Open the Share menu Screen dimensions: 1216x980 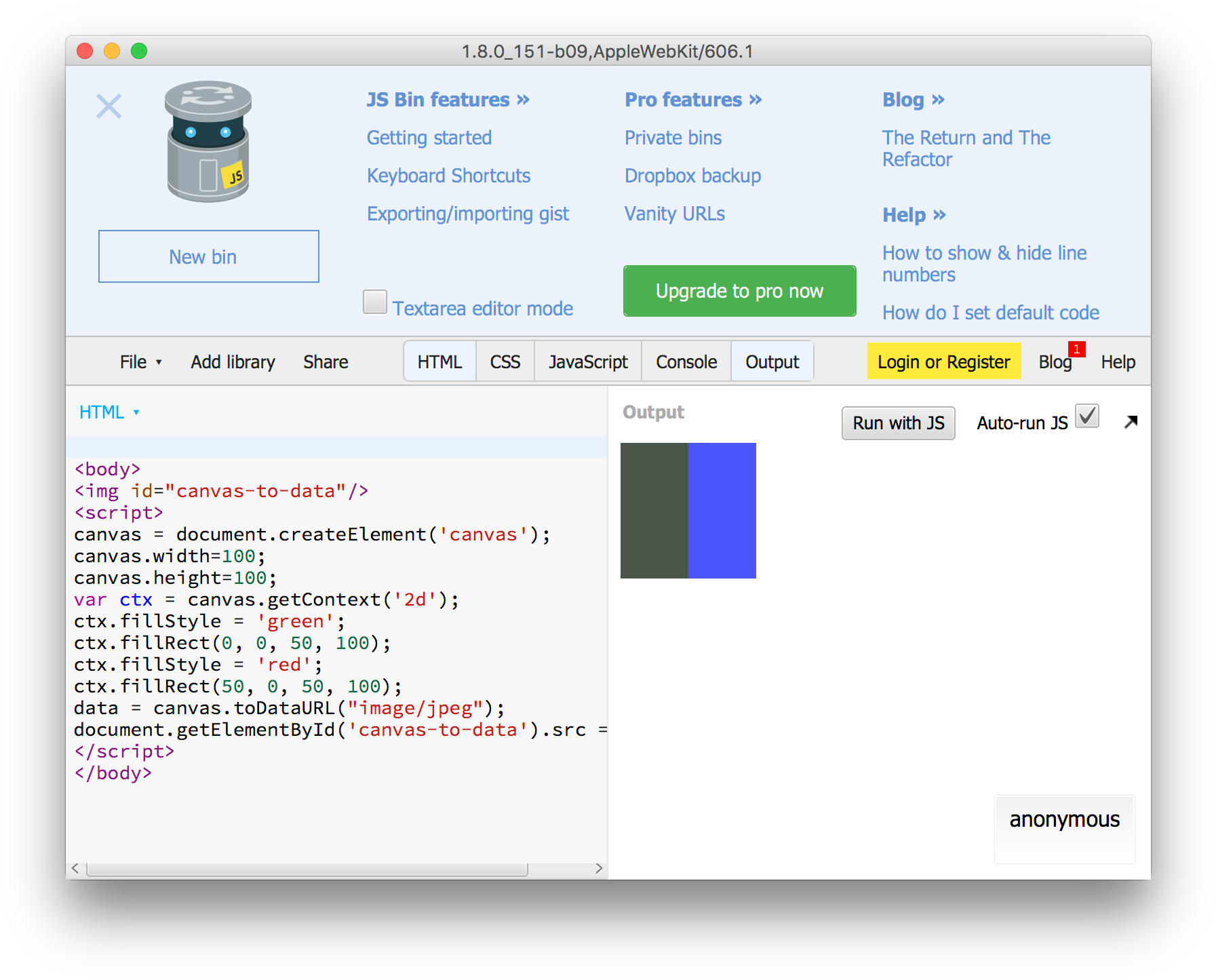tap(326, 362)
